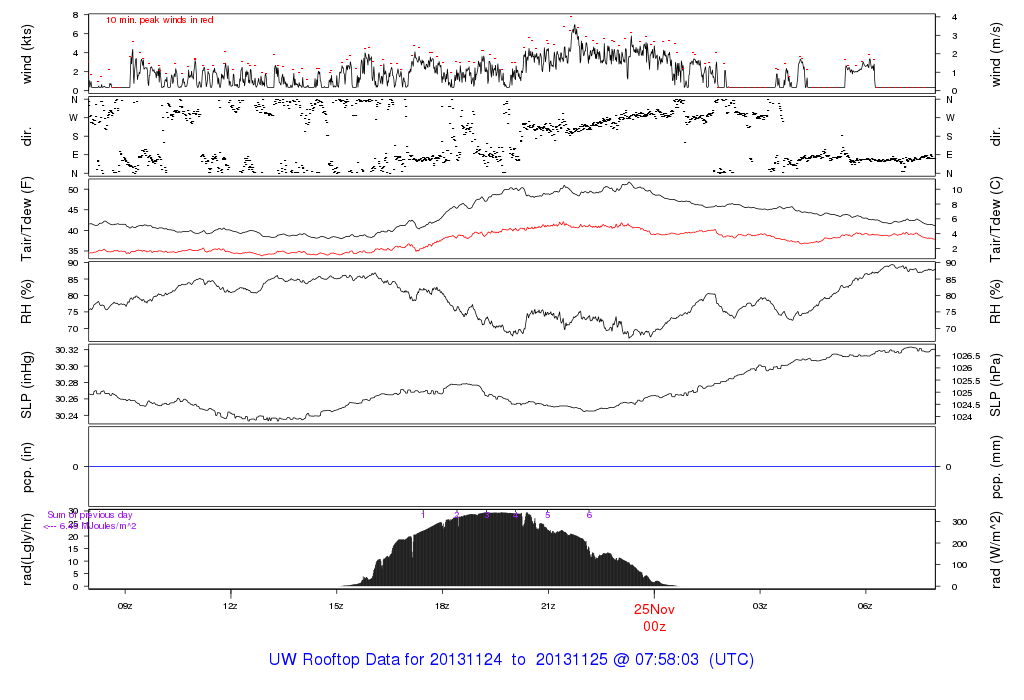Select the 06z tick on the time axis
This screenshot has height=700, width=1024.
click(866, 605)
